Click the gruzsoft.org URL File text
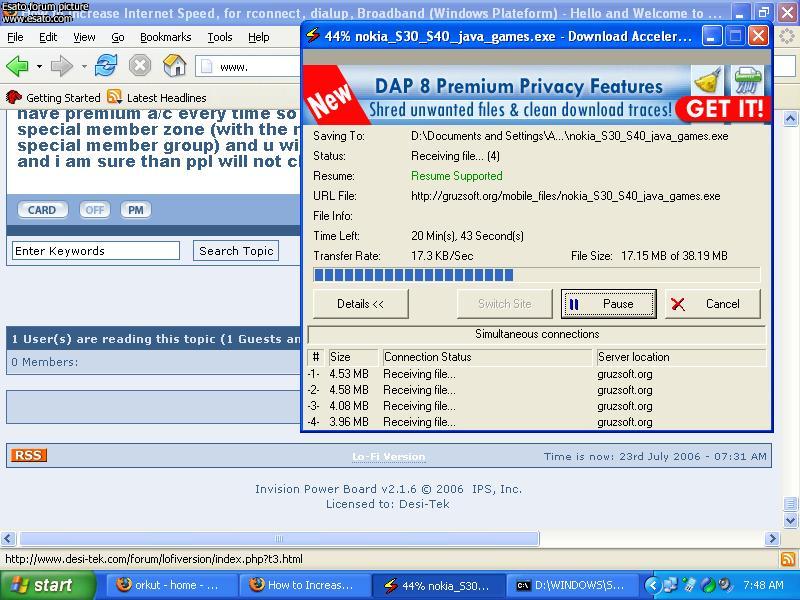The image size is (800, 600). tap(565, 196)
